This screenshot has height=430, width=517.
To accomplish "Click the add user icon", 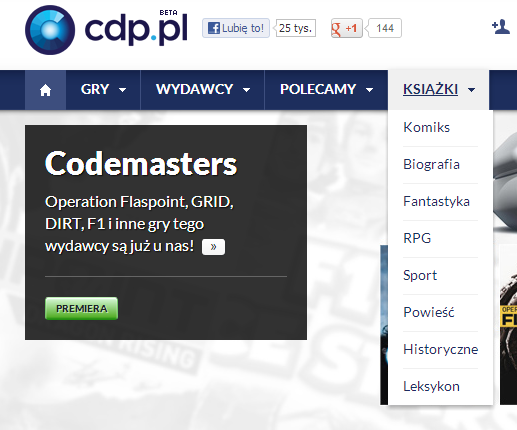I will (501, 27).
